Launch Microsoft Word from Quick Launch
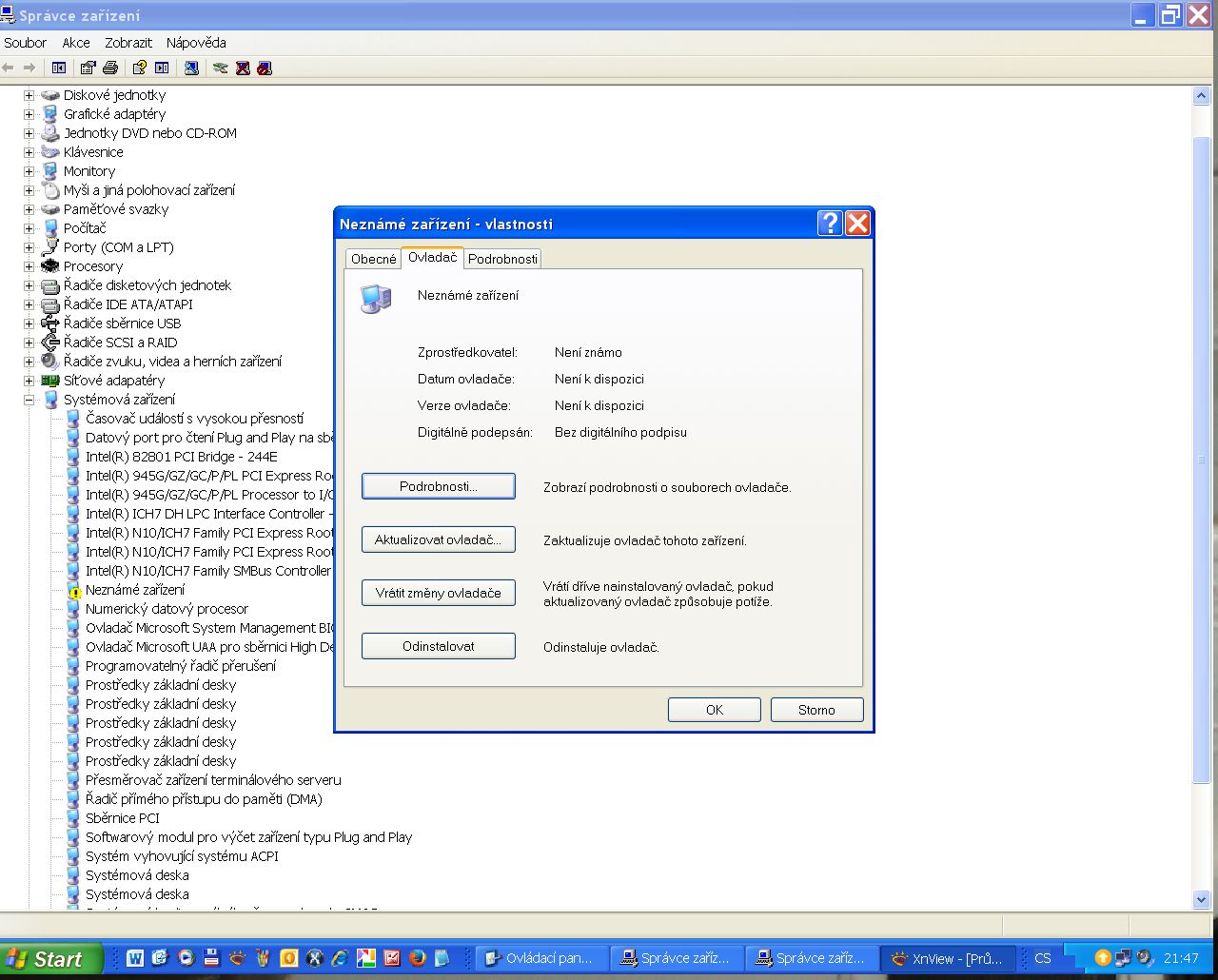1218x980 pixels. pyautogui.click(x=135, y=958)
